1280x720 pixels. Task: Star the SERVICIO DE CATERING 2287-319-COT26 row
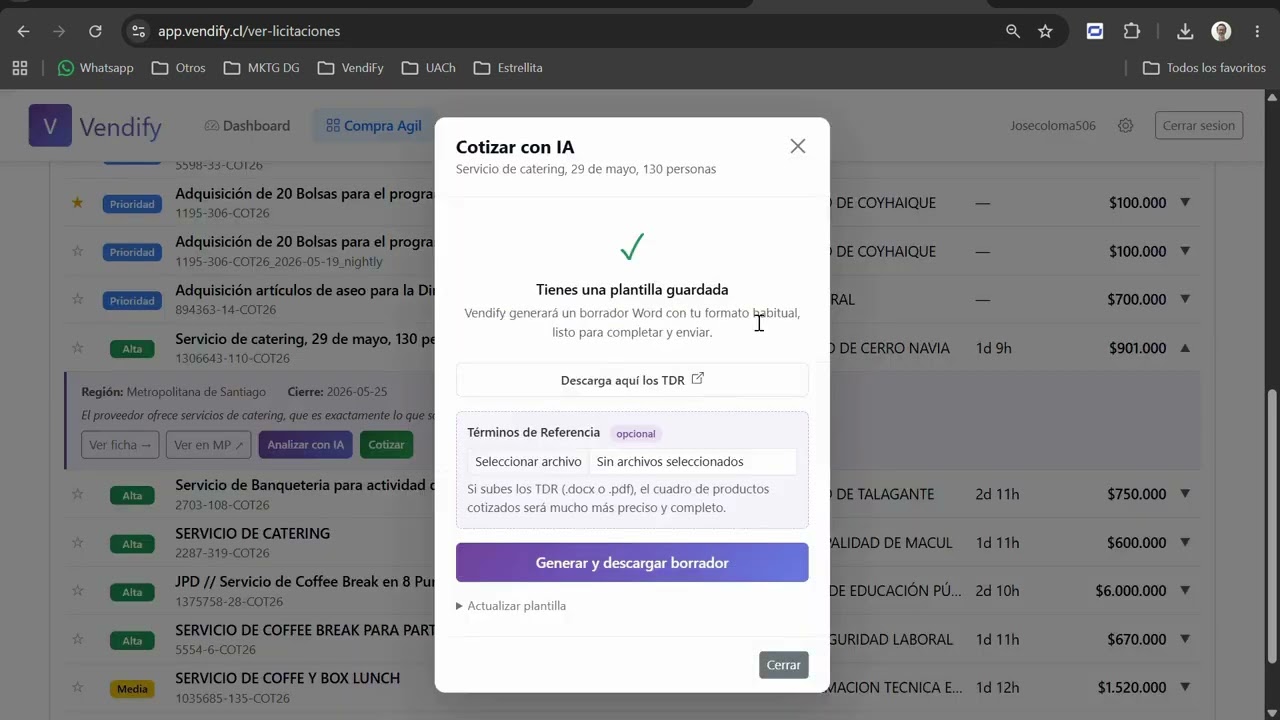[x=77, y=543]
